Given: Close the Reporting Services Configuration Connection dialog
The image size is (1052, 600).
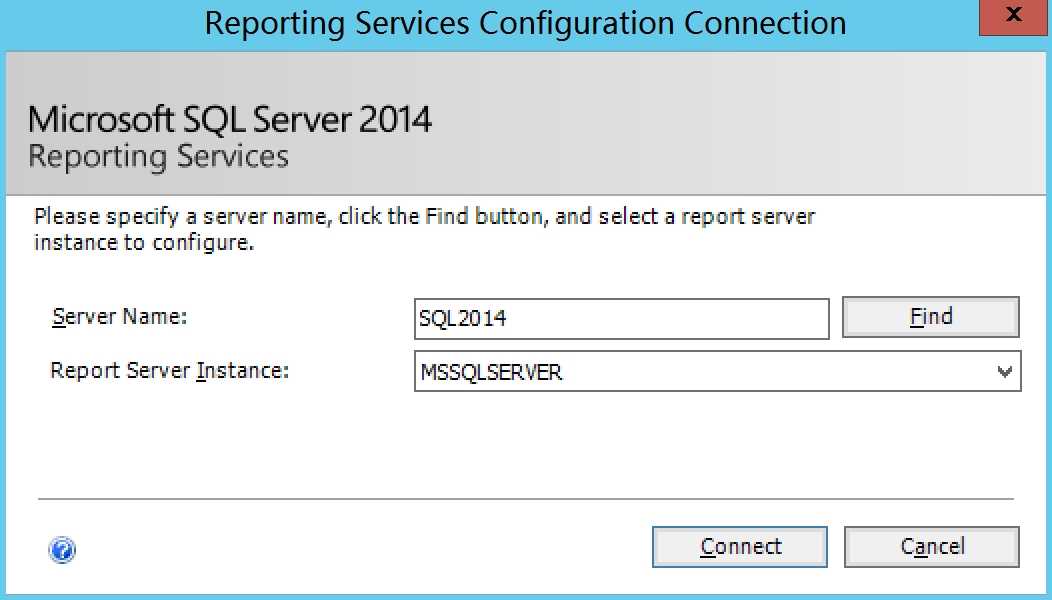Looking at the screenshot, I should coord(1014,16).
